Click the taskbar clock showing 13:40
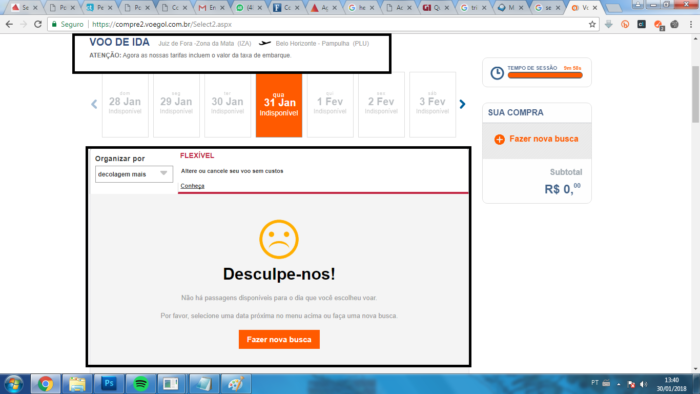The height and width of the screenshot is (394, 700). 671,384
